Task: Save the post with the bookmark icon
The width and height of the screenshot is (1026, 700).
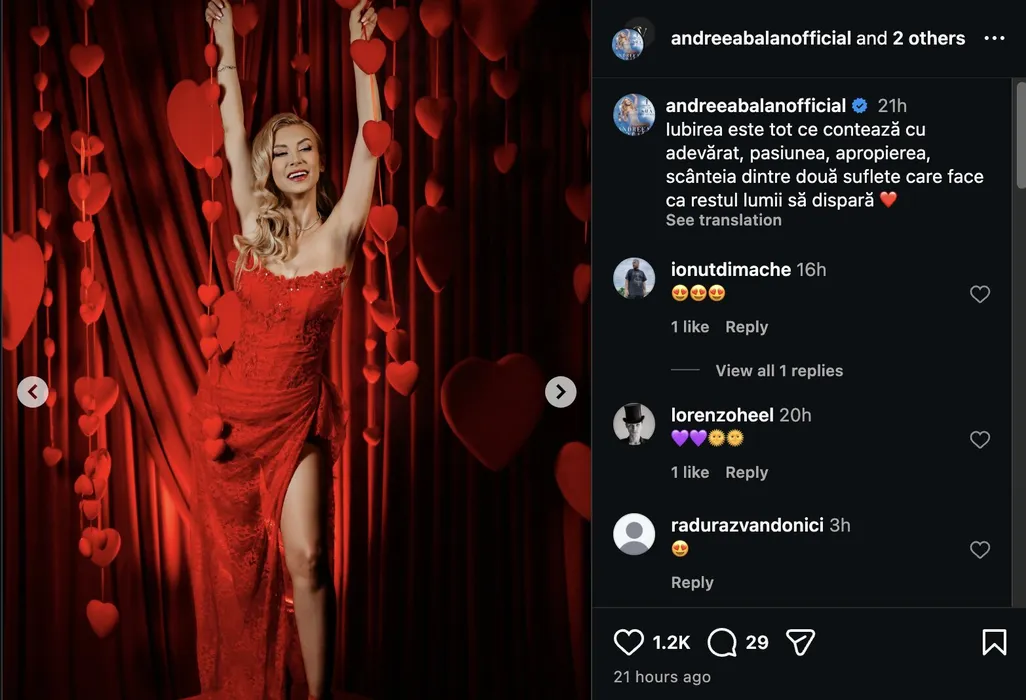Action: [x=994, y=642]
